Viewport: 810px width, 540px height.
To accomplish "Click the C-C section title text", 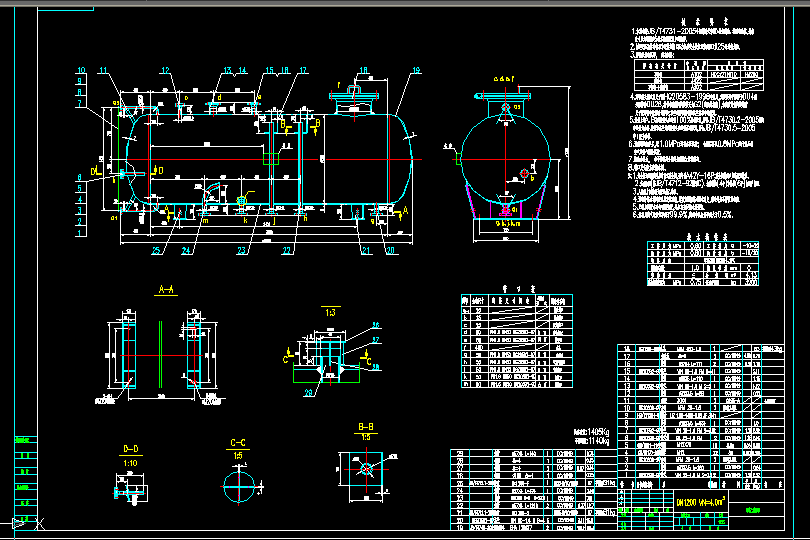I will point(238,442).
